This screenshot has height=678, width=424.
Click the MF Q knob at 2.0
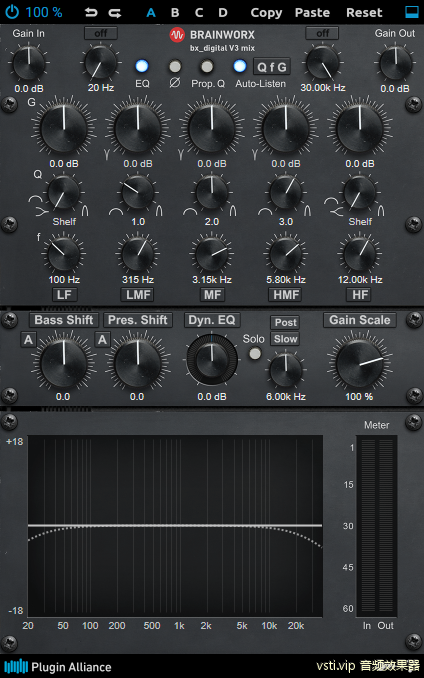point(212,193)
